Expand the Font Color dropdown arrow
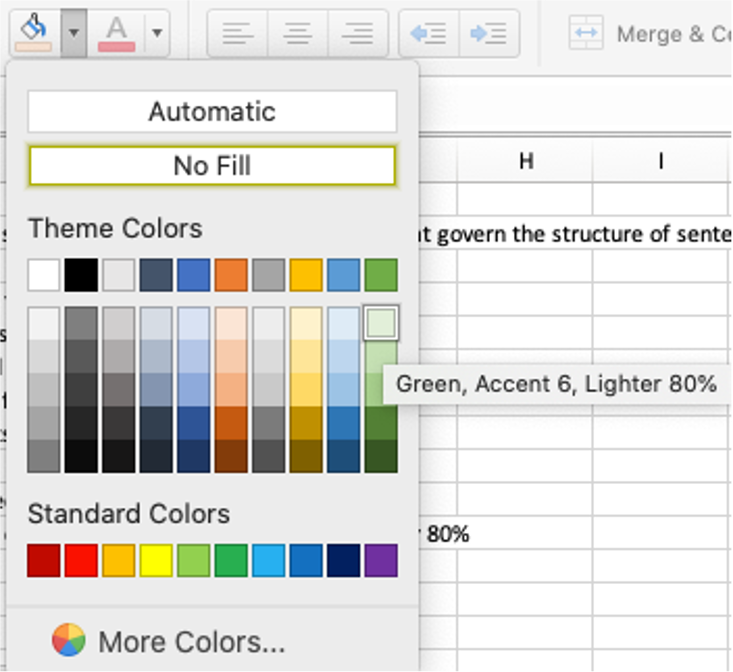This screenshot has height=672, width=733. click(157, 33)
